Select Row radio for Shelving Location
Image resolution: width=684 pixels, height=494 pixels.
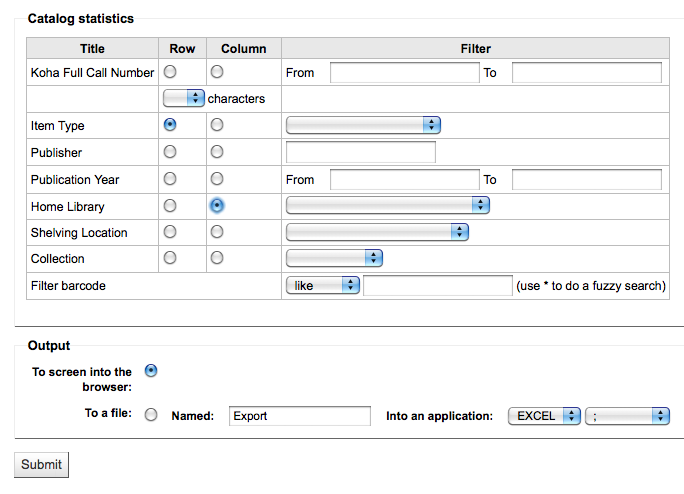click(170, 232)
